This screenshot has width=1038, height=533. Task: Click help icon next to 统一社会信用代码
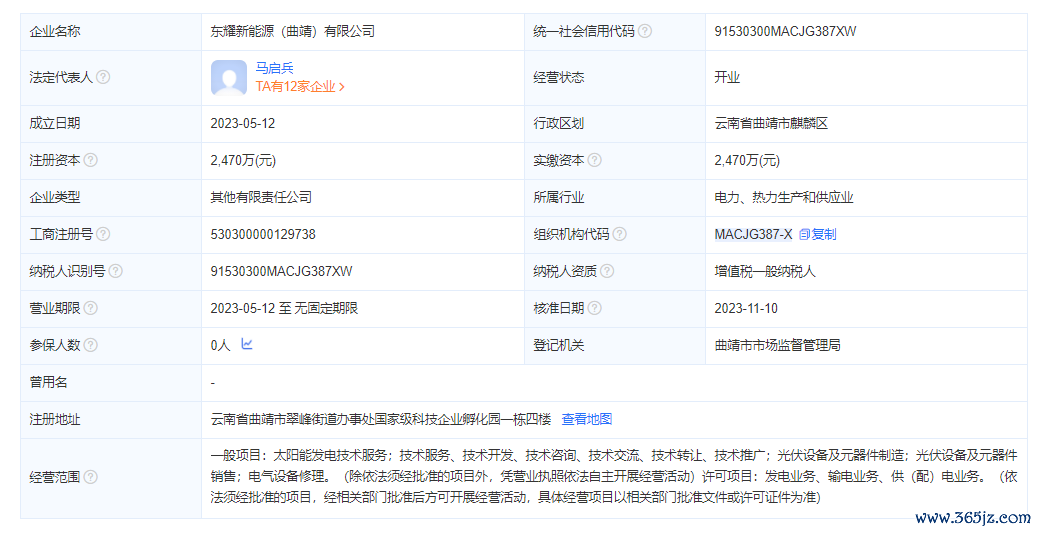[x=644, y=31]
